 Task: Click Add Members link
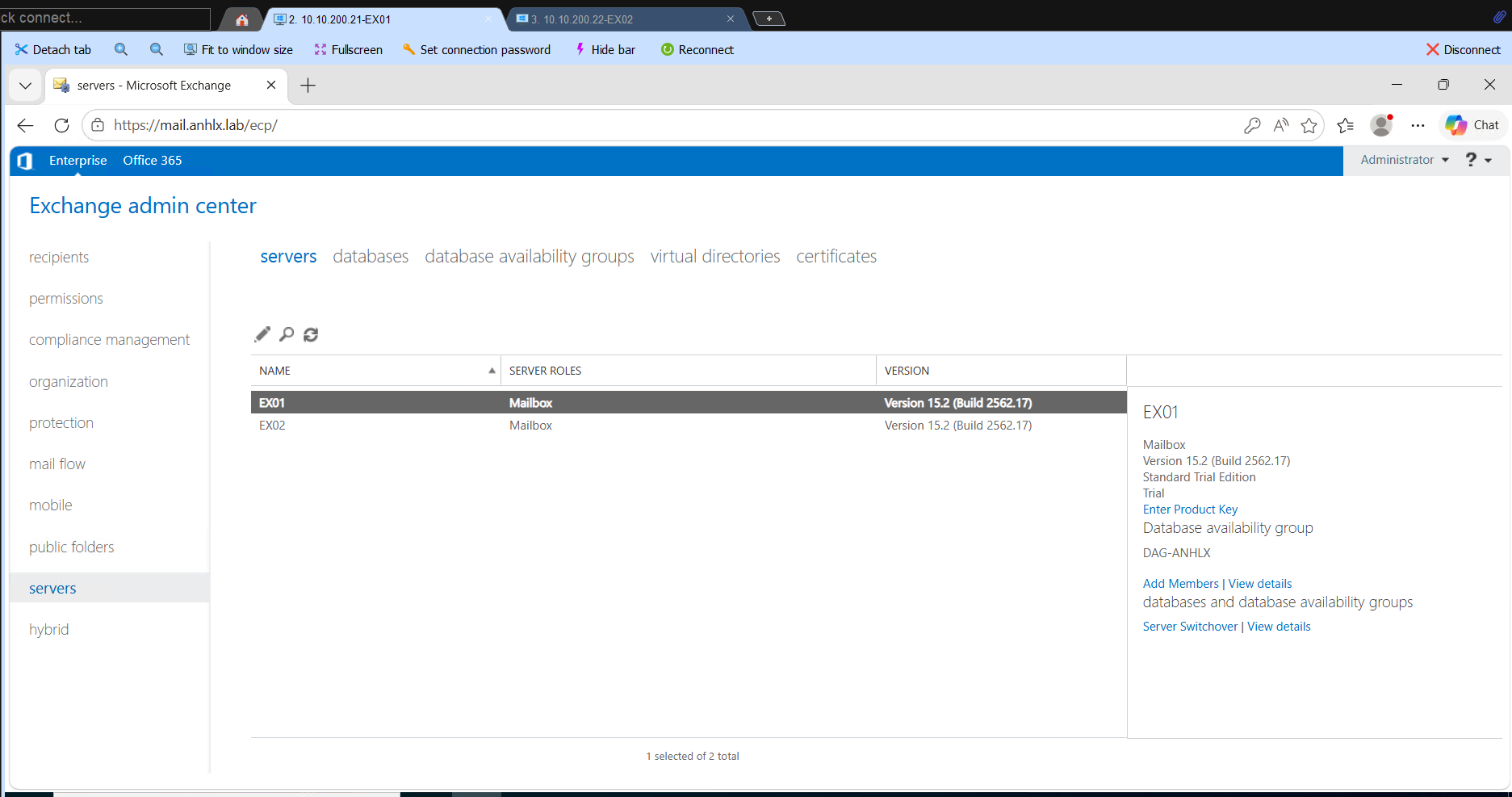click(x=1181, y=584)
